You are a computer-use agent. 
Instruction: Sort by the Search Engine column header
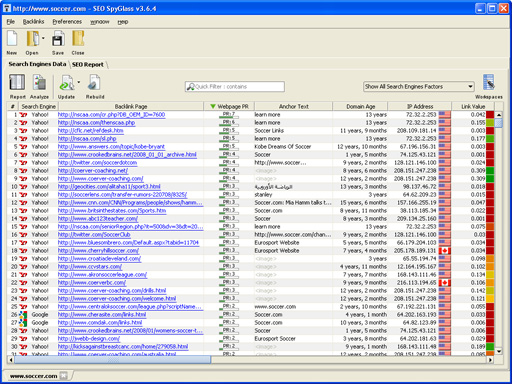click(39, 106)
